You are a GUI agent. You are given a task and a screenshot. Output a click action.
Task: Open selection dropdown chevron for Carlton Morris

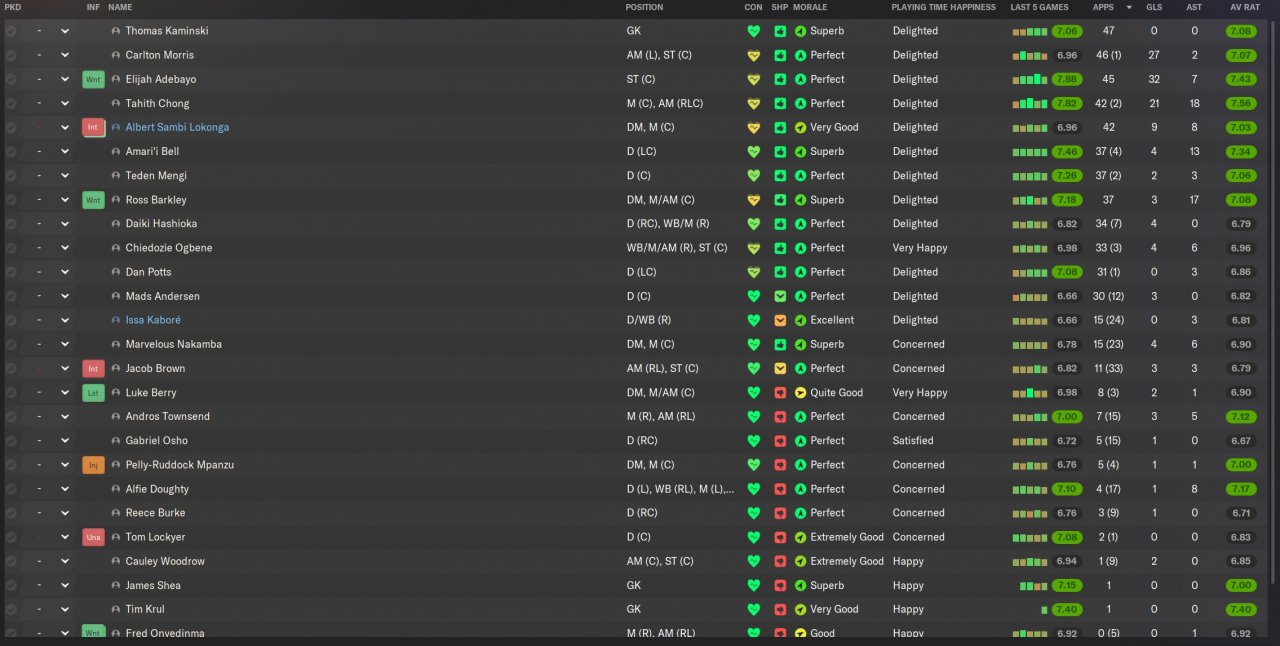pos(65,55)
